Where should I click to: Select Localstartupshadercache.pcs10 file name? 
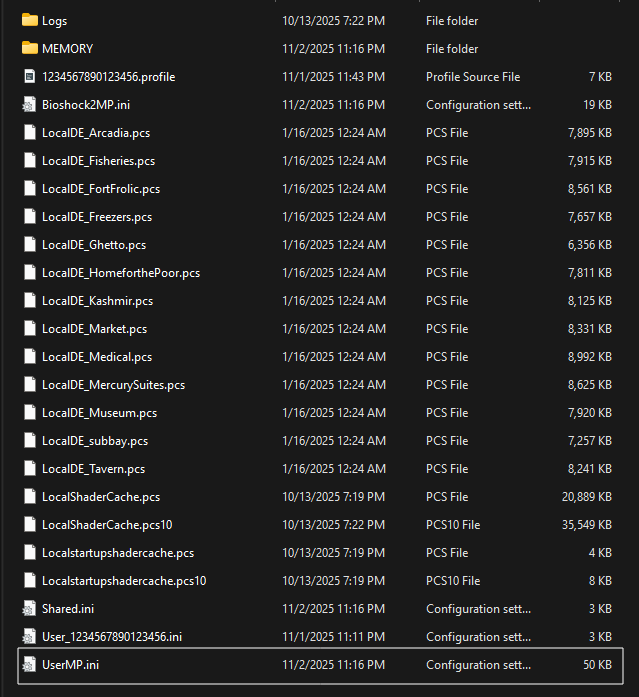(x=124, y=580)
